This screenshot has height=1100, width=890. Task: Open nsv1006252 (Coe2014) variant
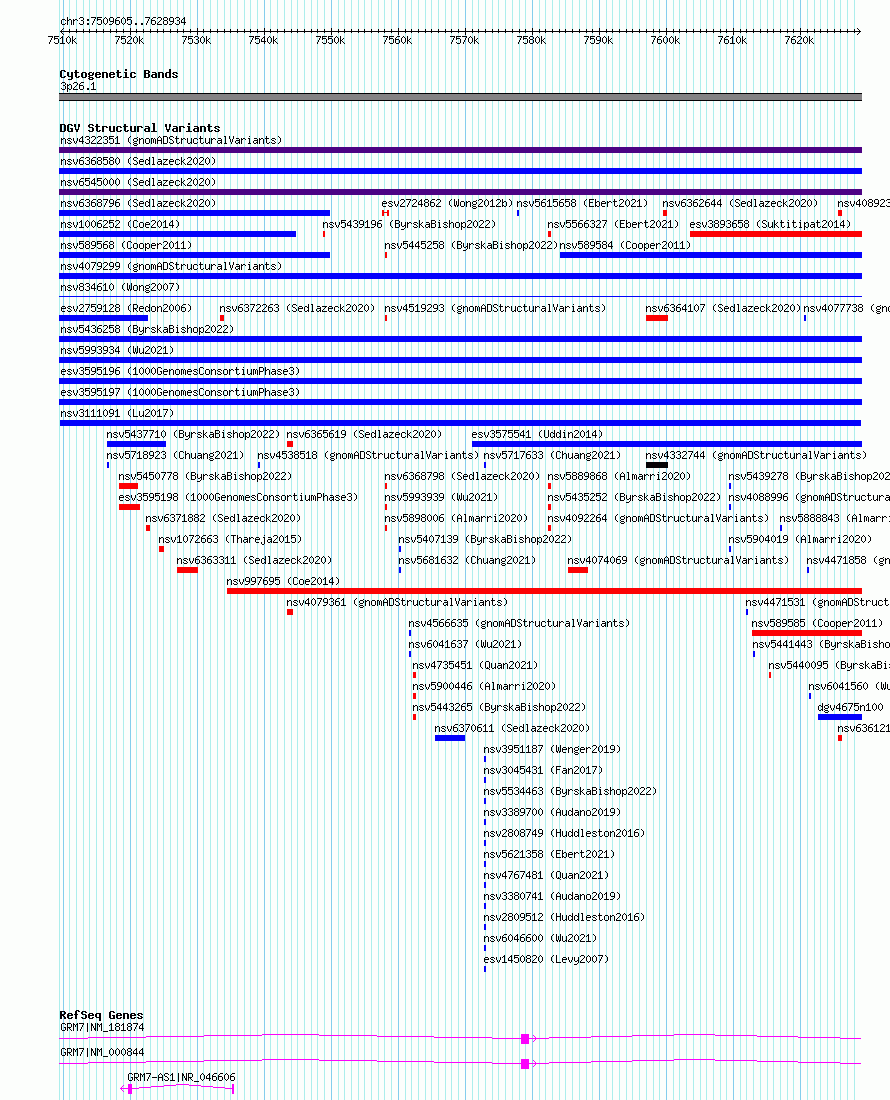pos(120,224)
